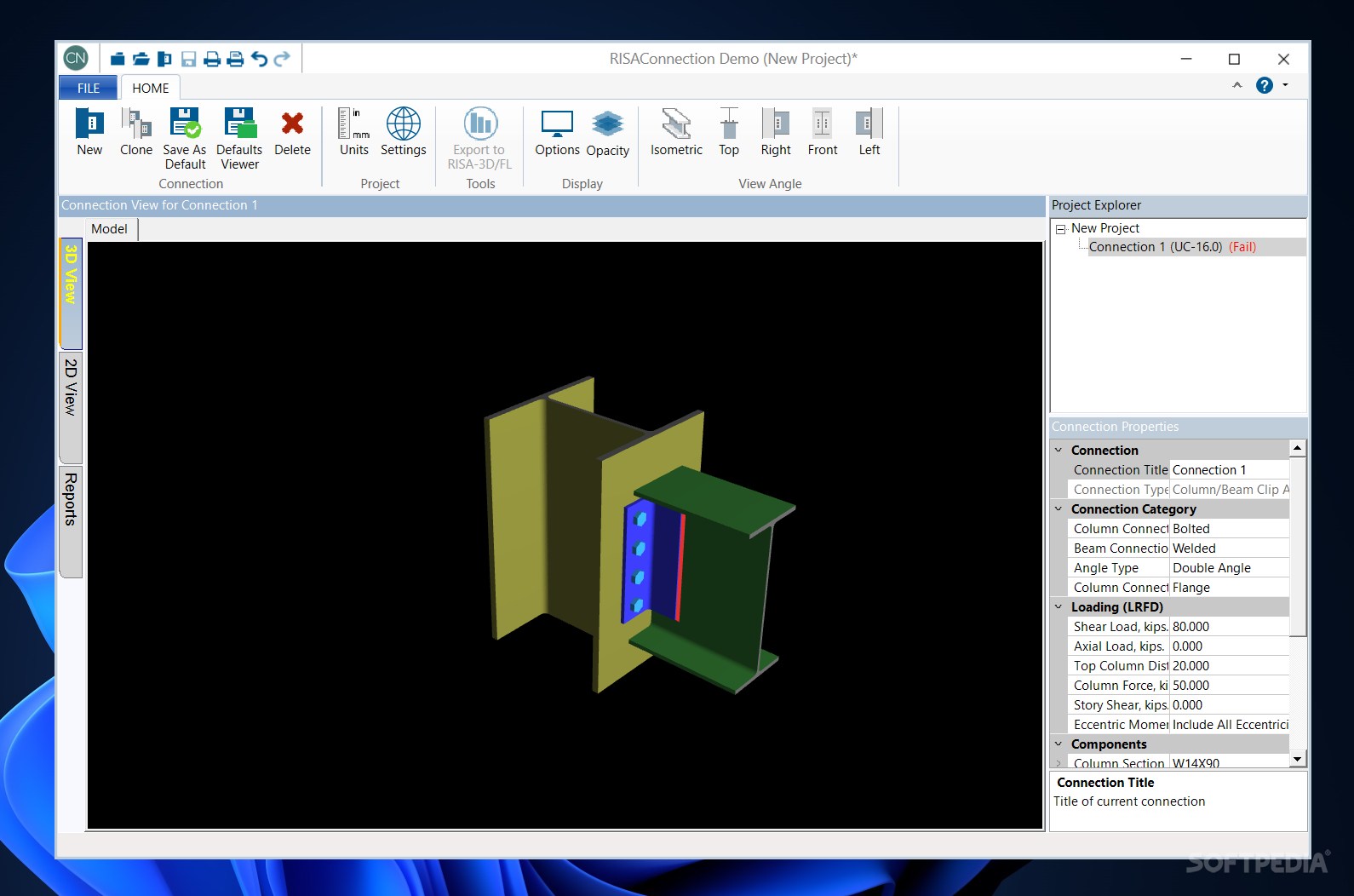Collapse the Connection properties section
The image size is (1354, 896).
(1059, 451)
